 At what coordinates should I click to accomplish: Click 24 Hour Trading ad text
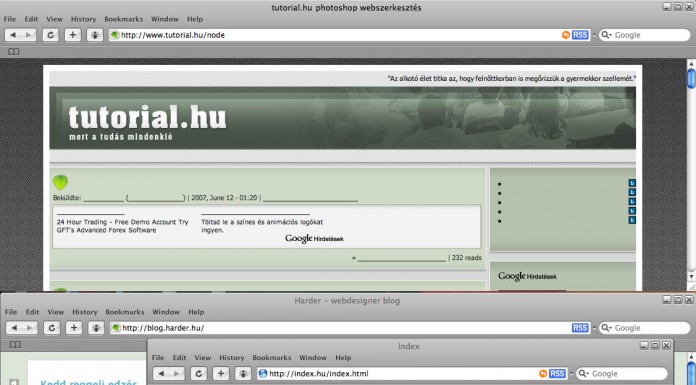[x=123, y=226]
